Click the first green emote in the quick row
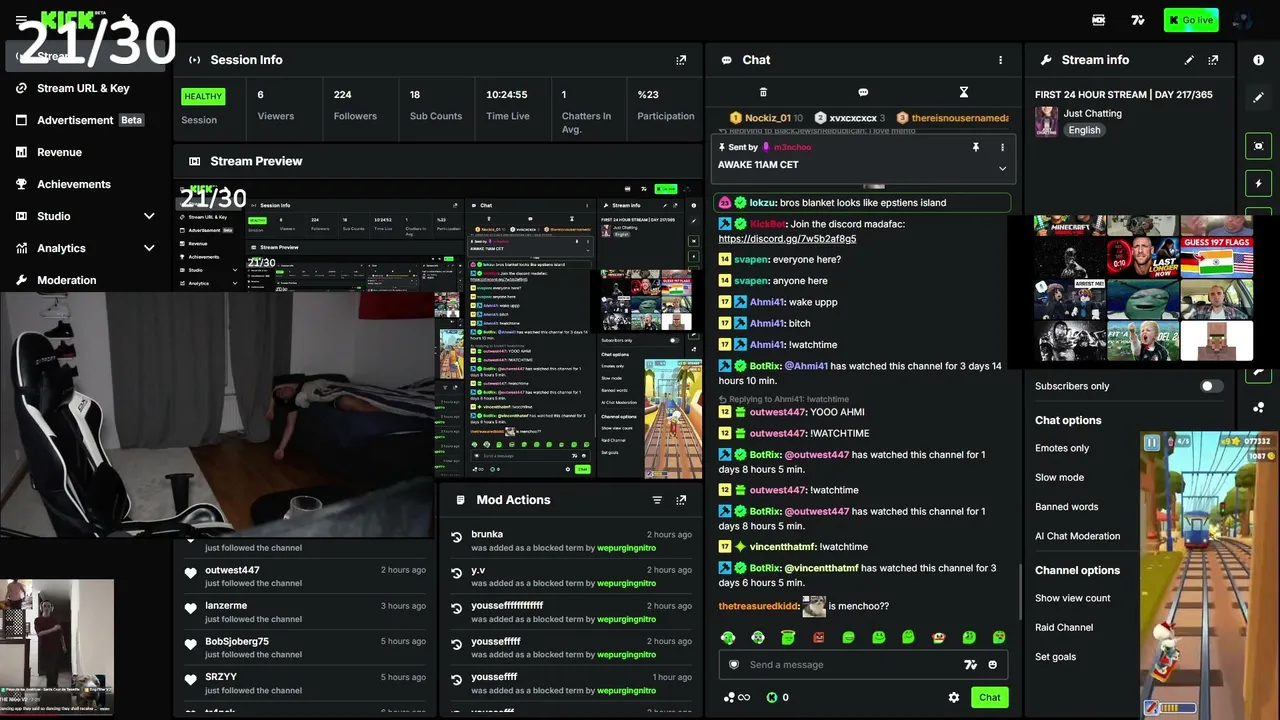 (x=728, y=637)
